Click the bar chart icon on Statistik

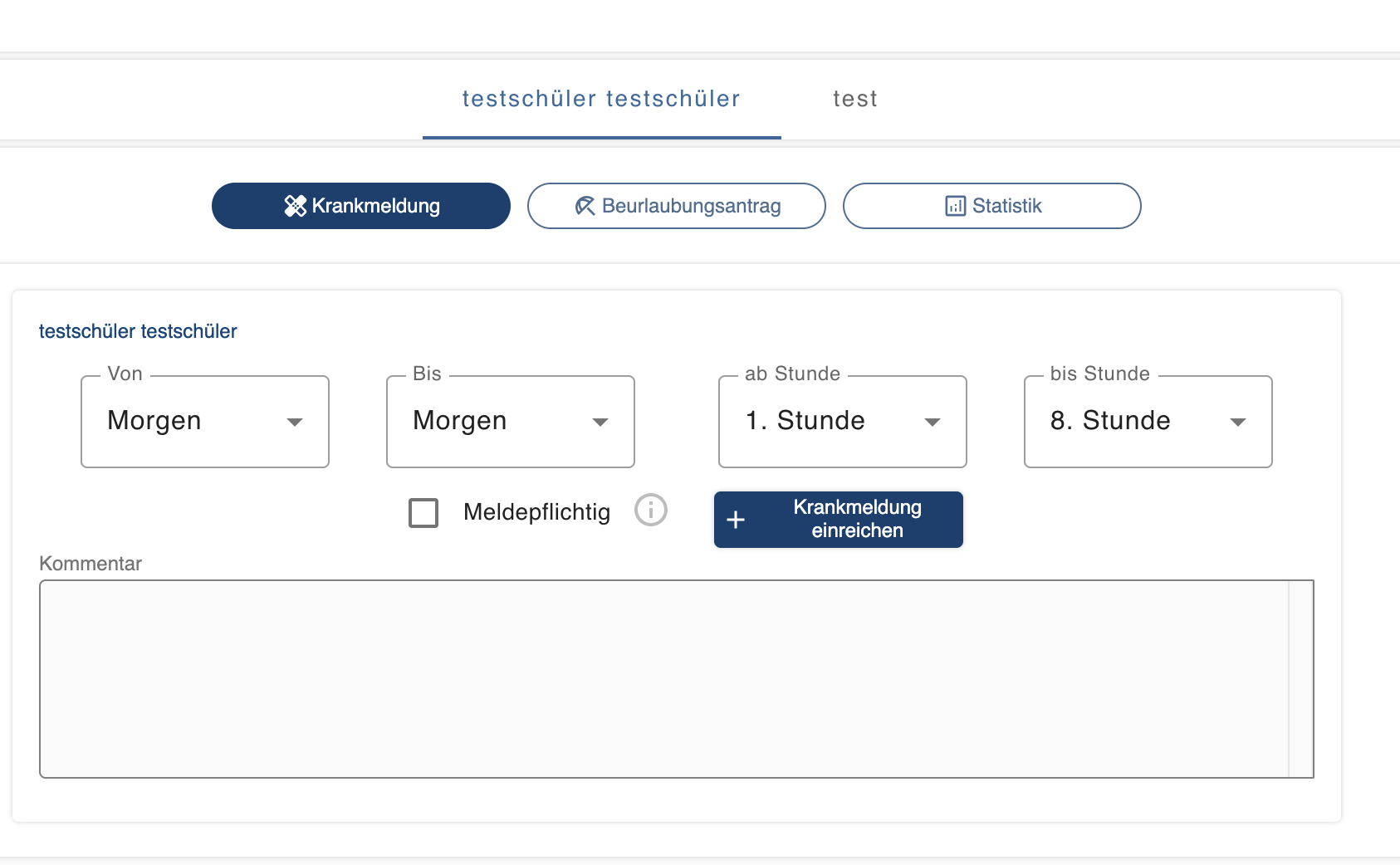click(x=955, y=206)
